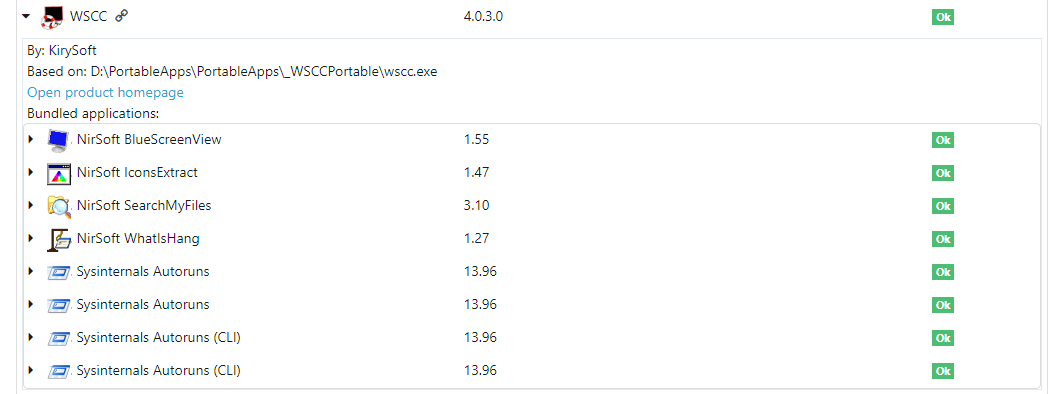Click the WSCC version number 4.0.3.0
Image resolution: width=1051 pixels, height=394 pixels.
(483, 17)
